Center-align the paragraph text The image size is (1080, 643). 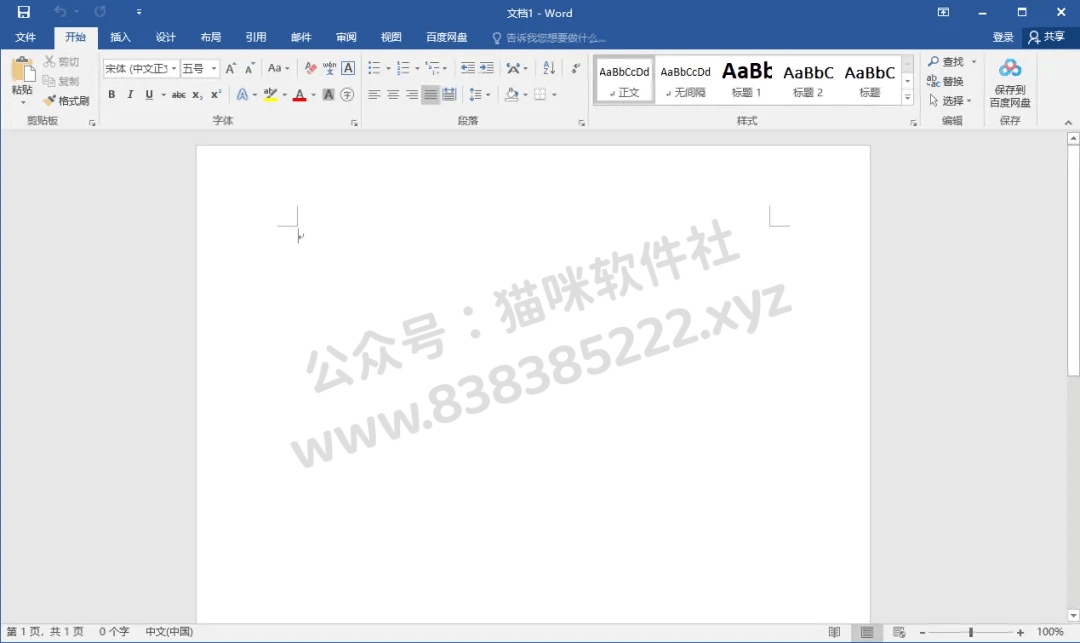[x=393, y=94]
